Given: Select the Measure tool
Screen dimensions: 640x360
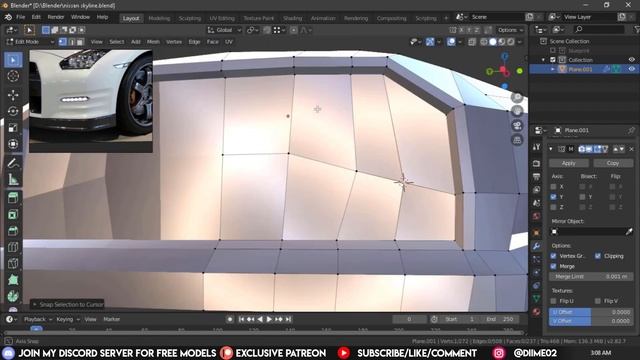Looking at the screenshot, I should click(13, 179).
